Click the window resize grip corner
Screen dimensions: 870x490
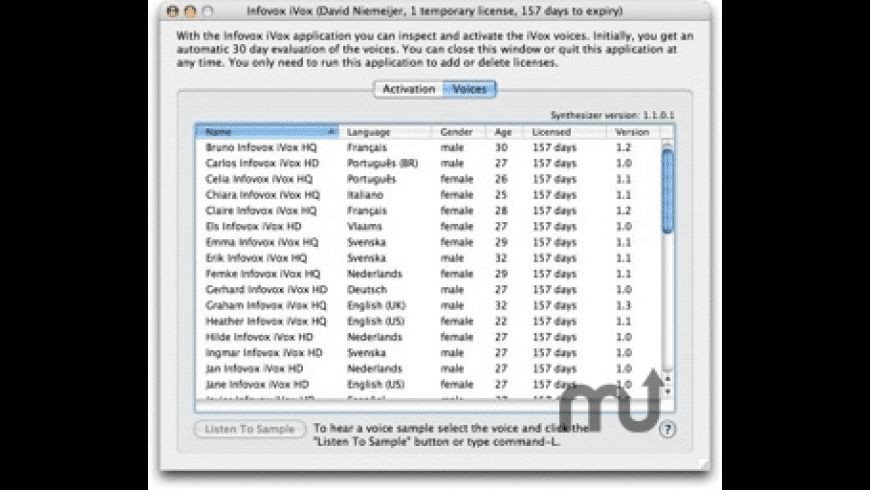704,464
